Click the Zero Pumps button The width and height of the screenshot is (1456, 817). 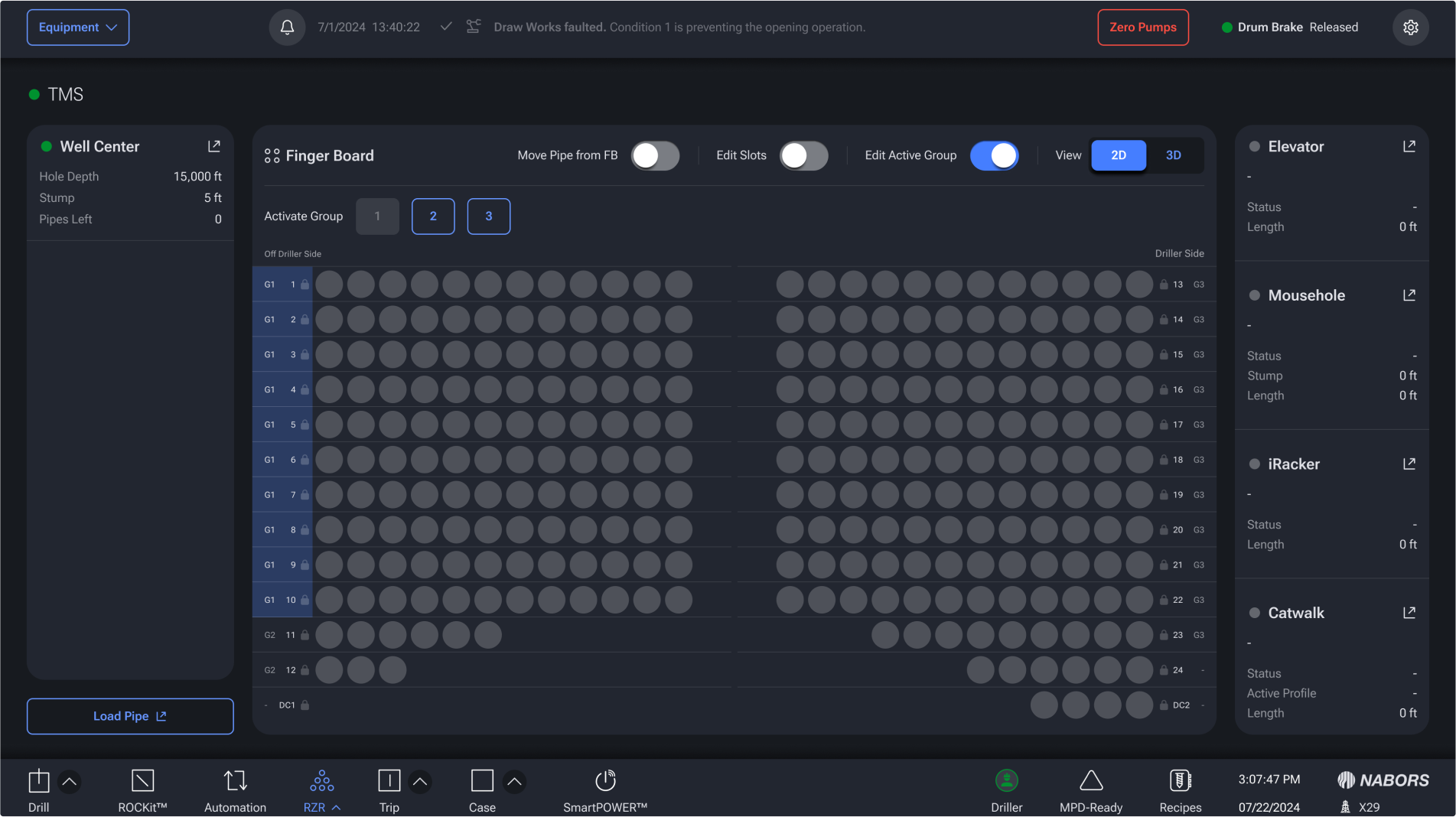click(x=1143, y=28)
